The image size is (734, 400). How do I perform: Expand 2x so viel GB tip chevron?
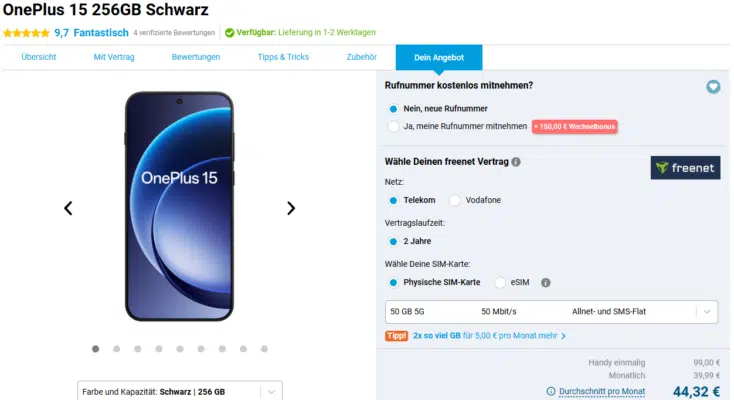pyautogui.click(x=564, y=336)
